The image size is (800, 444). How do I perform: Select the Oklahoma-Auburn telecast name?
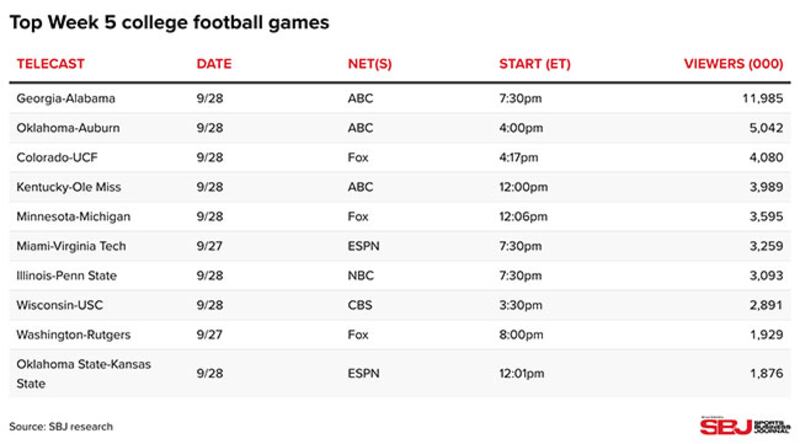click(x=67, y=128)
